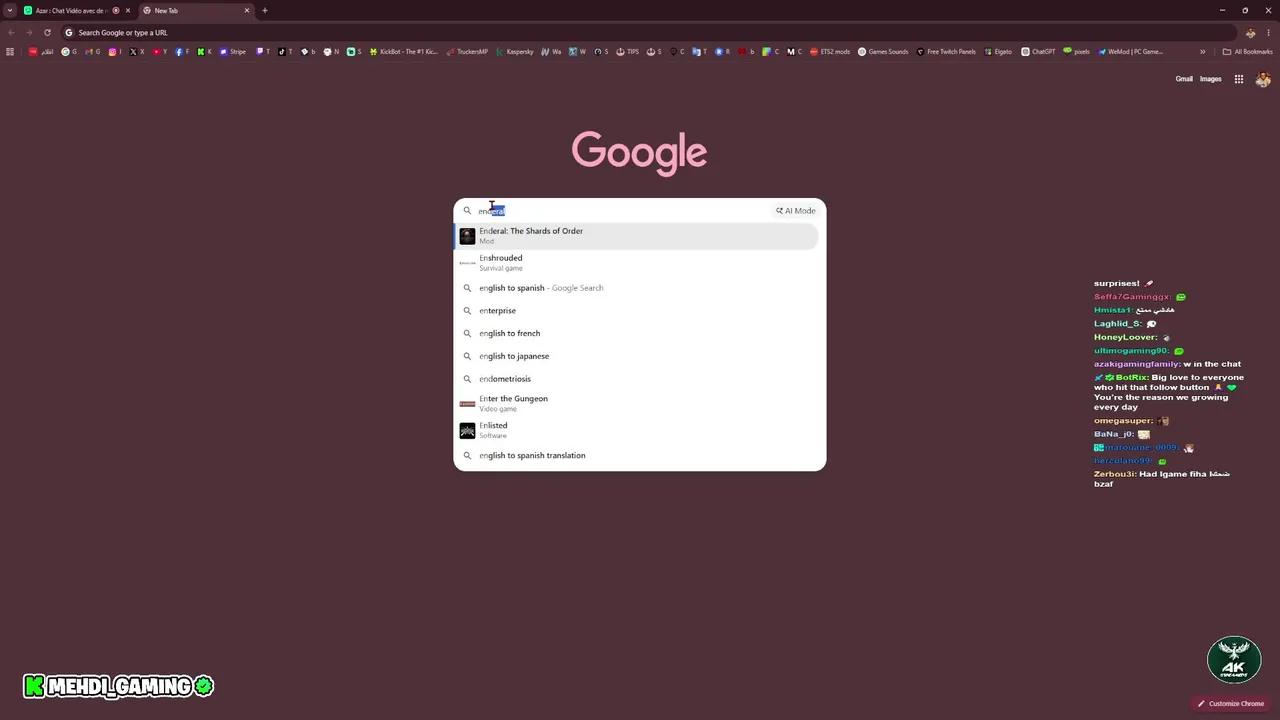Open the Images link
This screenshot has height=720, width=1280.
coord(1210,79)
